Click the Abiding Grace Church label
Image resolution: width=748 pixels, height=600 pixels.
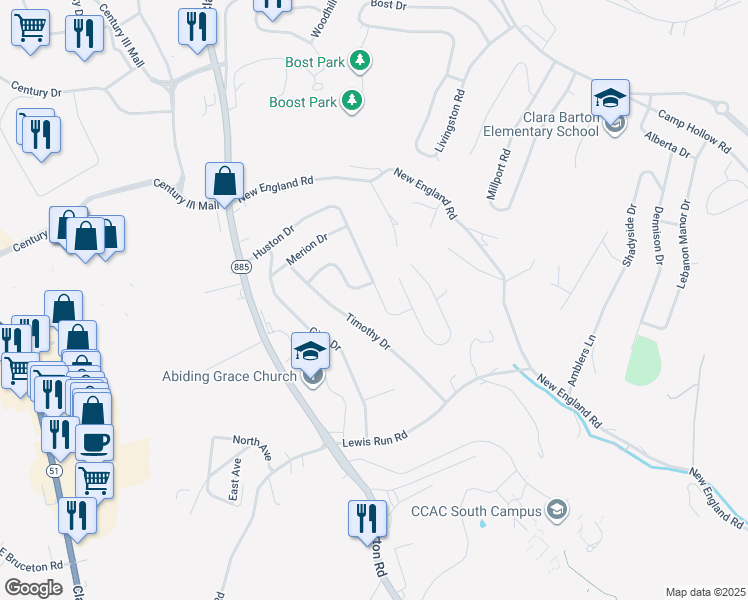[x=229, y=376]
